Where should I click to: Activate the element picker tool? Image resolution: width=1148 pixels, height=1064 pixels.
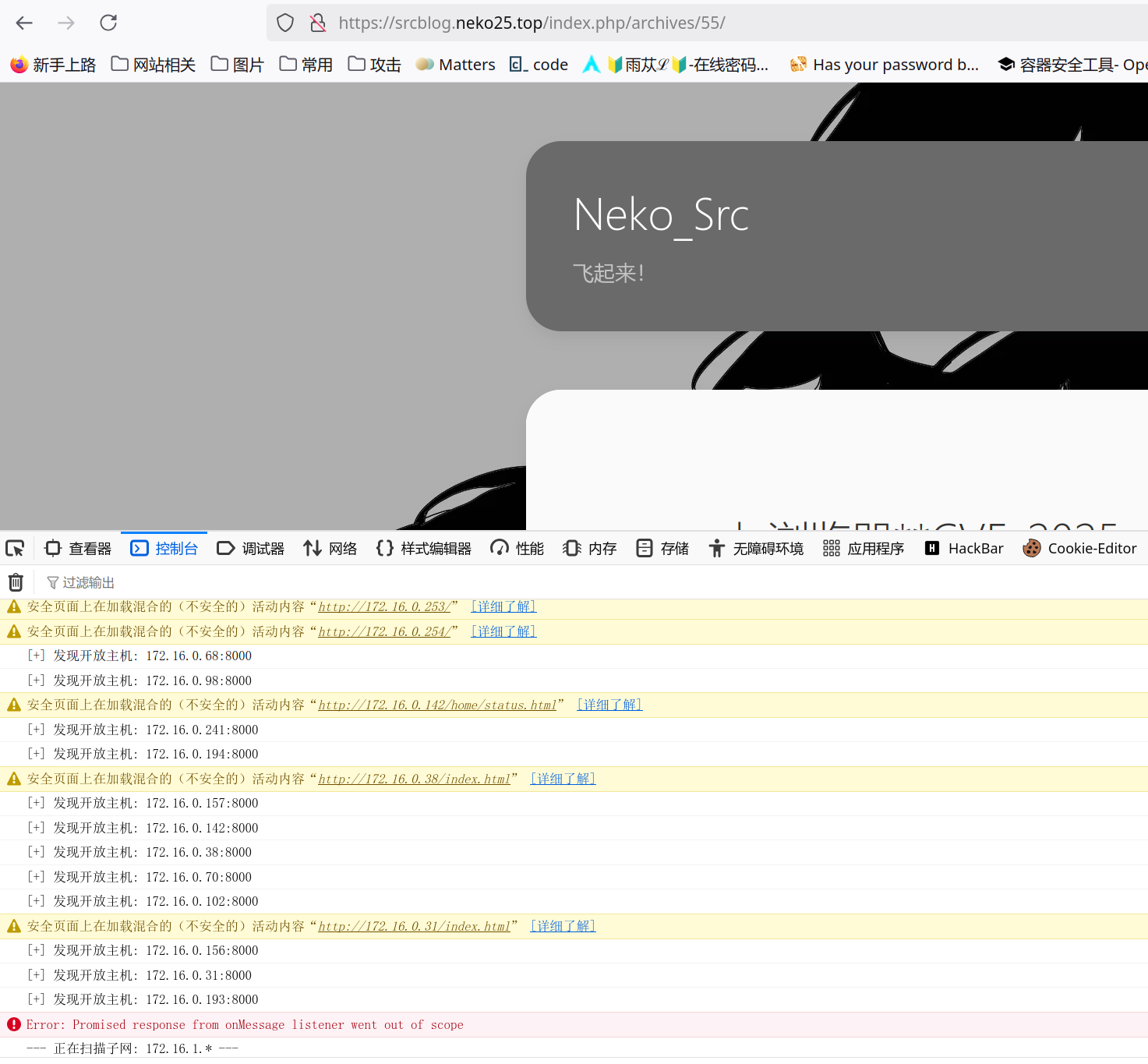15,549
